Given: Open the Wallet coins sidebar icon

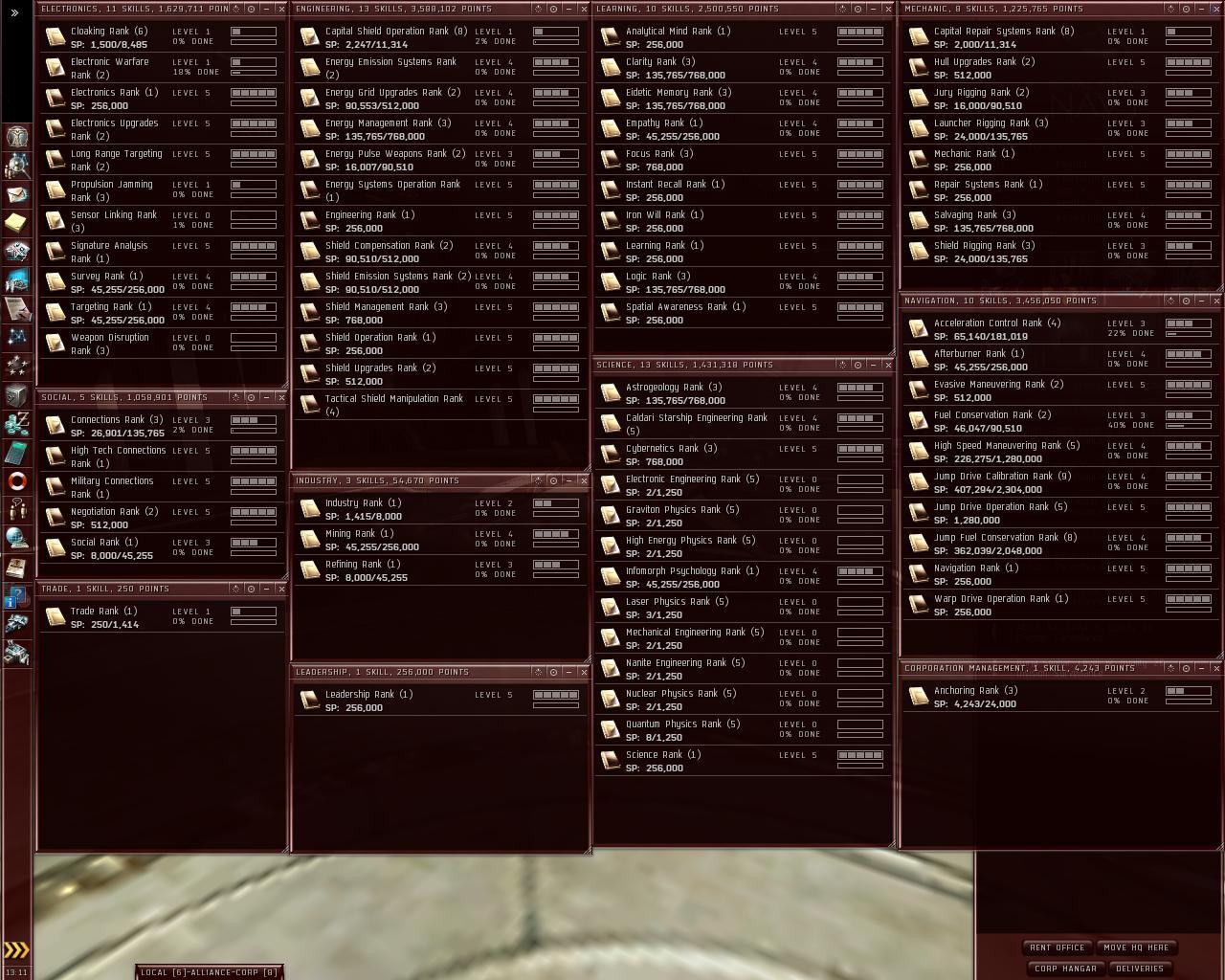Looking at the screenshot, I should (16, 423).
